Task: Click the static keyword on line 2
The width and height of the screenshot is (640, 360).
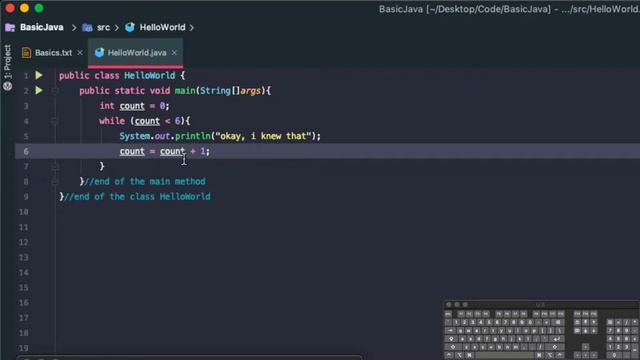Action: 130,91
